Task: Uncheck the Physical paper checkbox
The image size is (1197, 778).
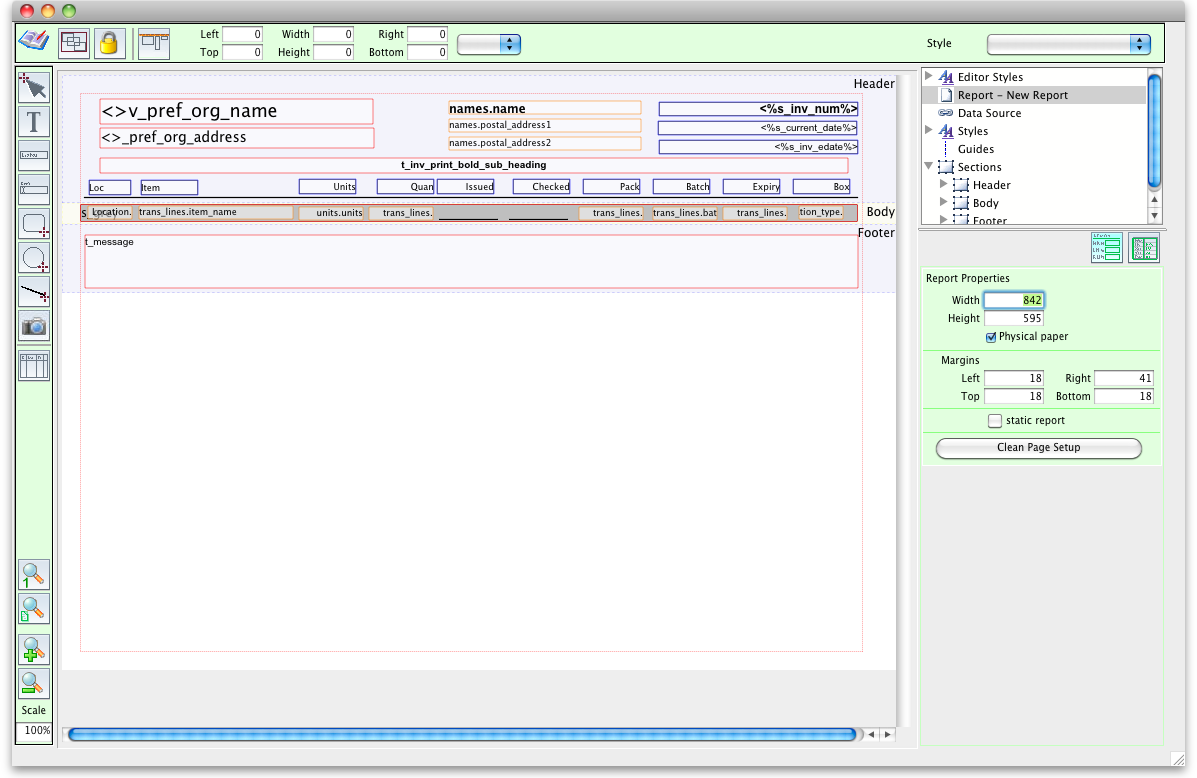Action: click(991, 337)
